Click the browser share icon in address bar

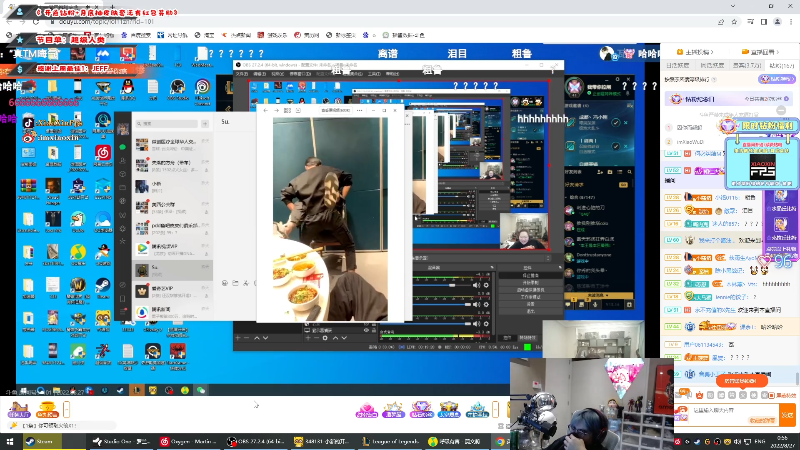[720, 22]
